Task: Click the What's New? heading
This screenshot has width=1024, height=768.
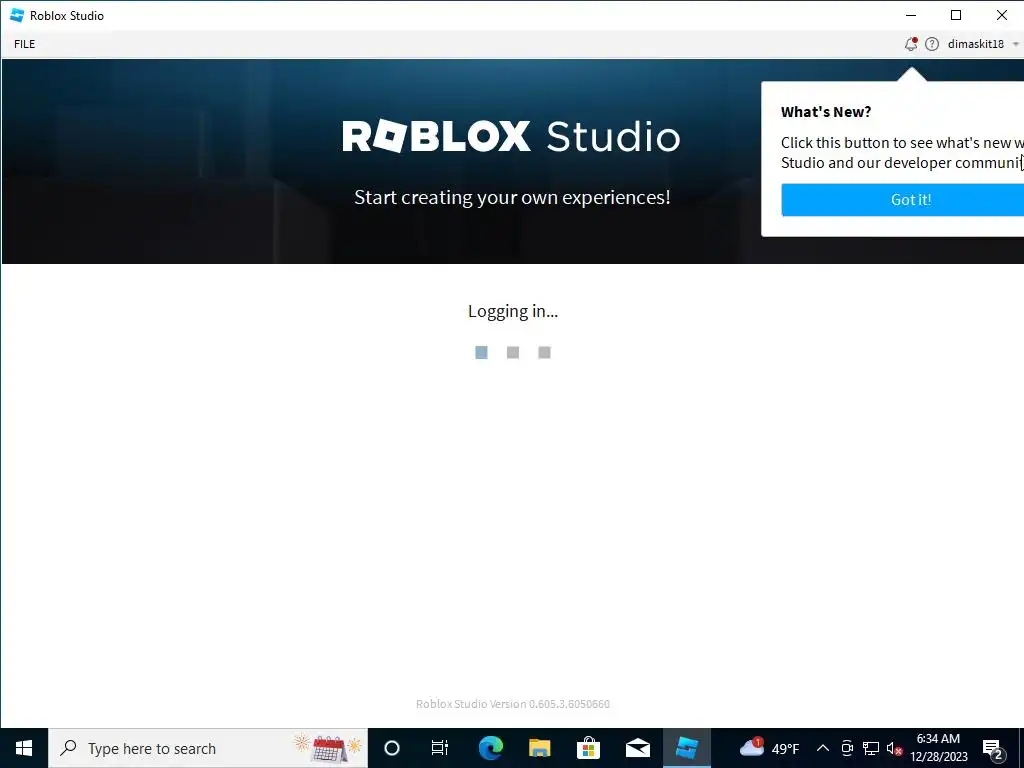Action: [x=826, y=112]
